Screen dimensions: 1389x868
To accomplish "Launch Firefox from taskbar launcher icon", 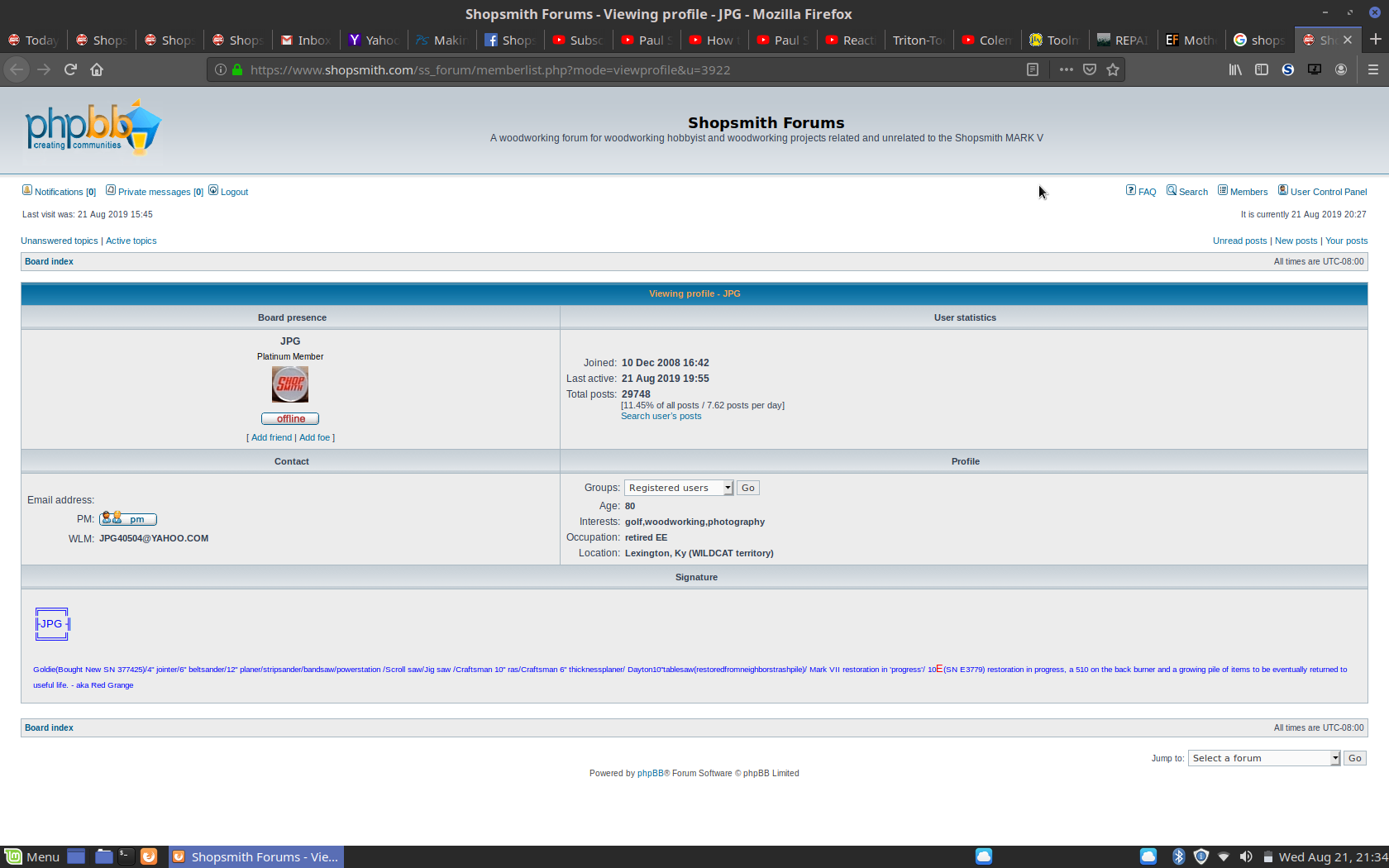I will 149,856.
